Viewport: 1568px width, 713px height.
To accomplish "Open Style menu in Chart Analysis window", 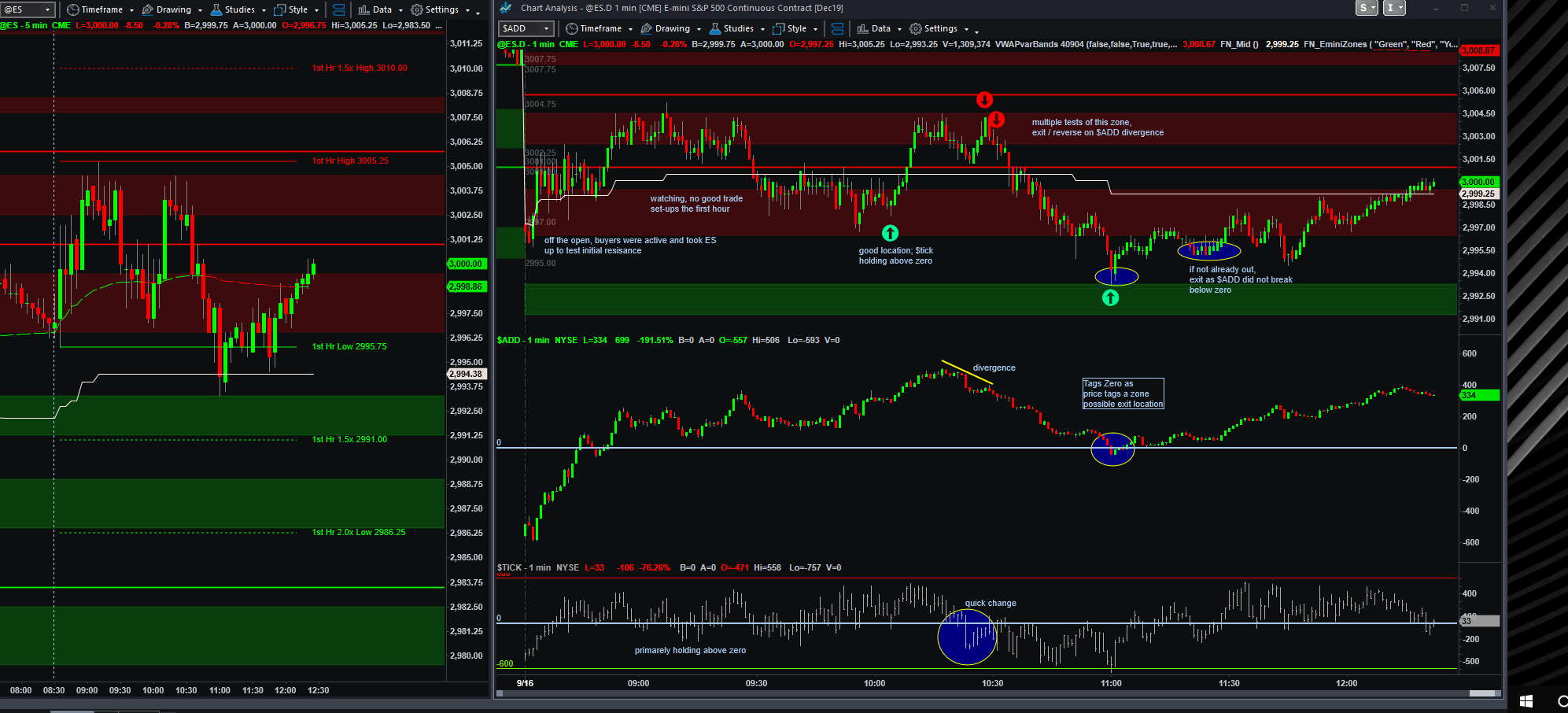I will click(x=795, y=28).
